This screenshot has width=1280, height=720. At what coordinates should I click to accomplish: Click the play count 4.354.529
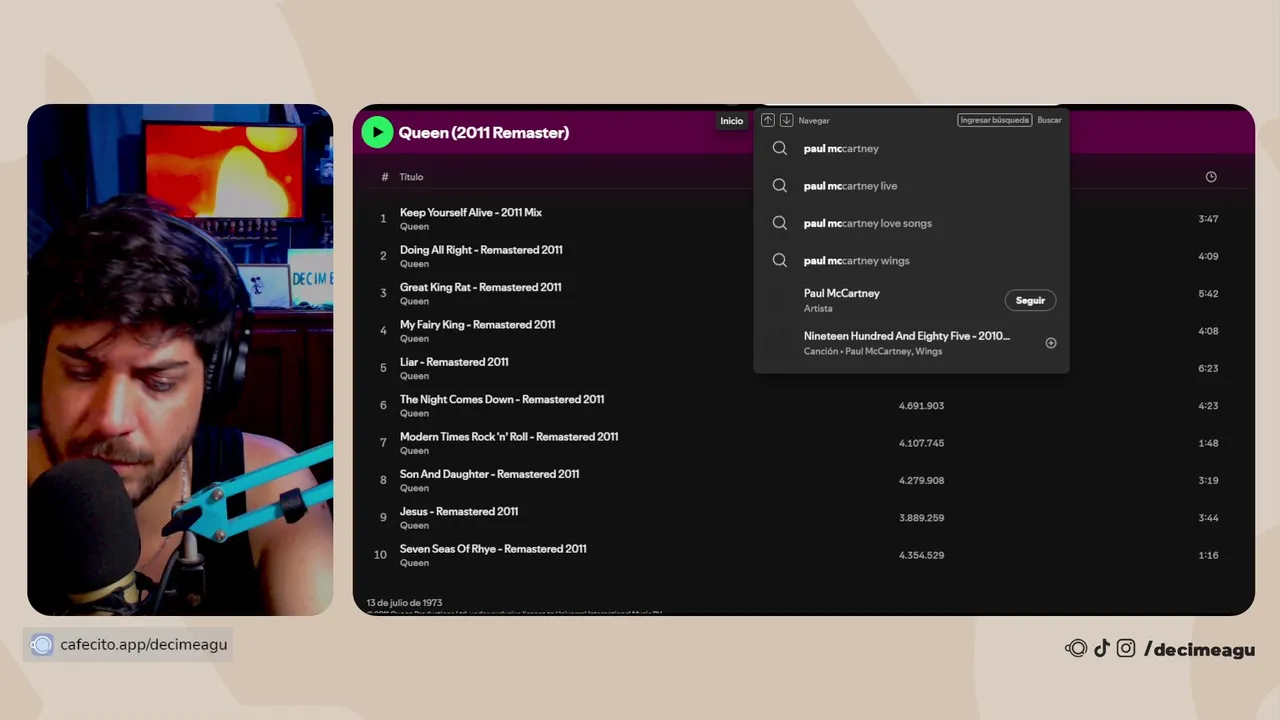pyautogui.click(x=921, y=555)
